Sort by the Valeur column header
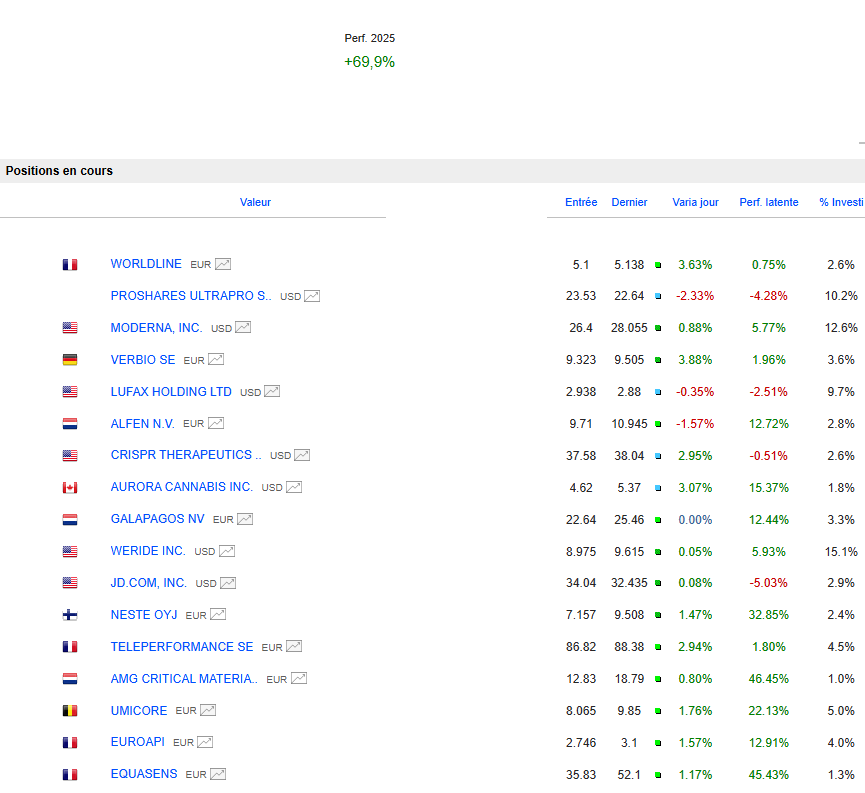 click(255, 203)
